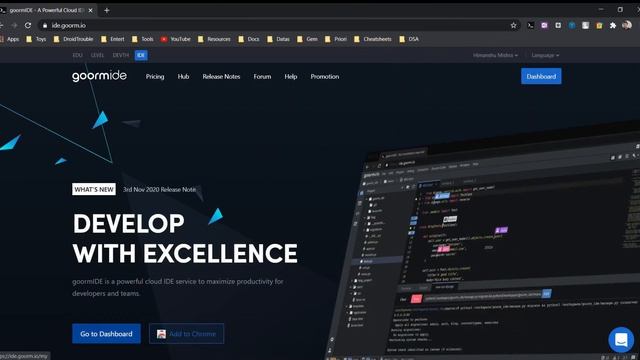
Task: Open the Help page
Action: [x=291, y=76]
